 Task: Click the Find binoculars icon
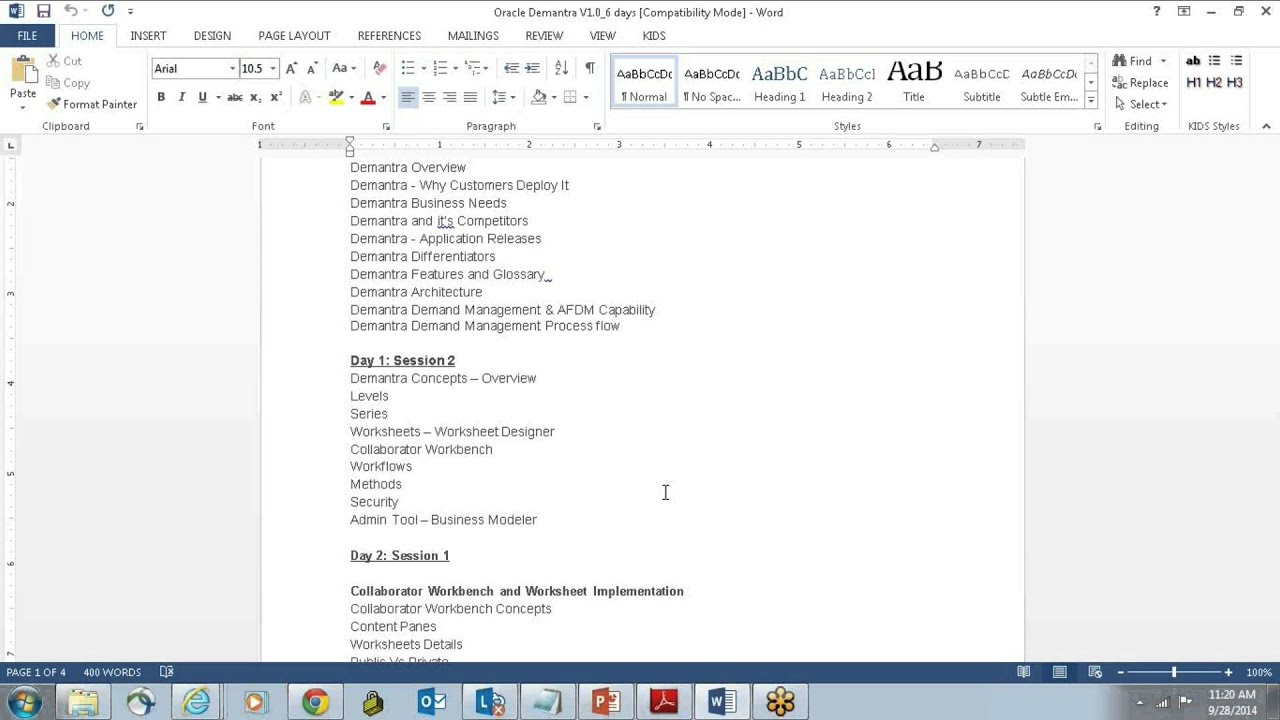pyautogui.click(x=1120, y=61)
